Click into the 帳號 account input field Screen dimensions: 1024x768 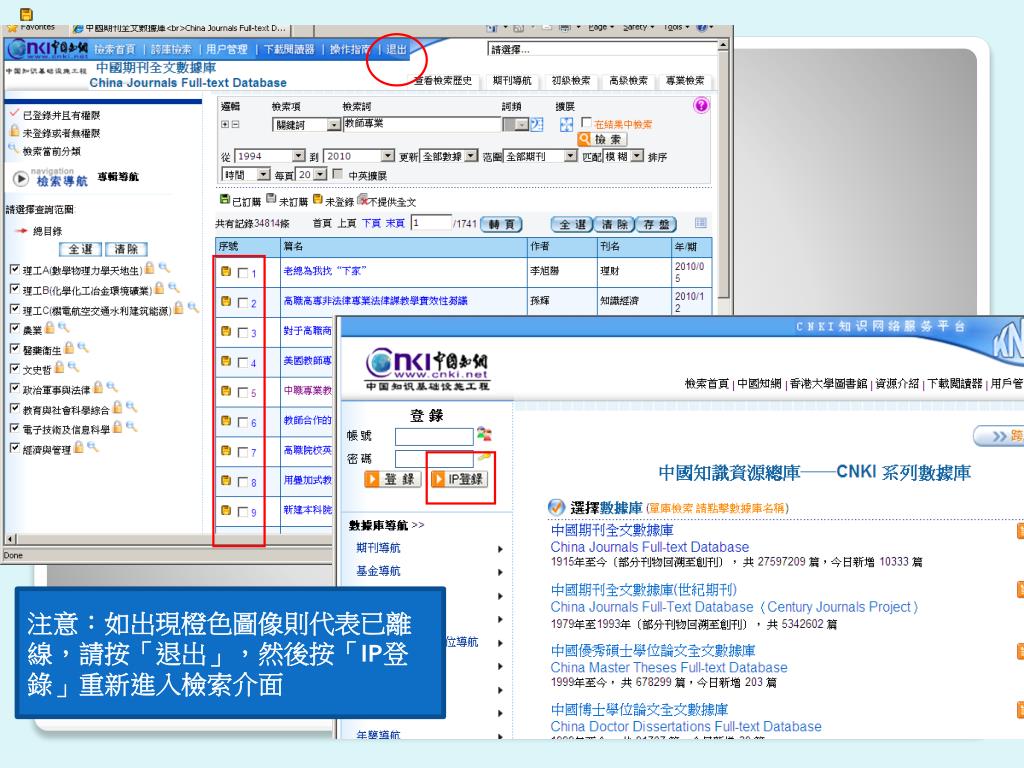point(433,436)
